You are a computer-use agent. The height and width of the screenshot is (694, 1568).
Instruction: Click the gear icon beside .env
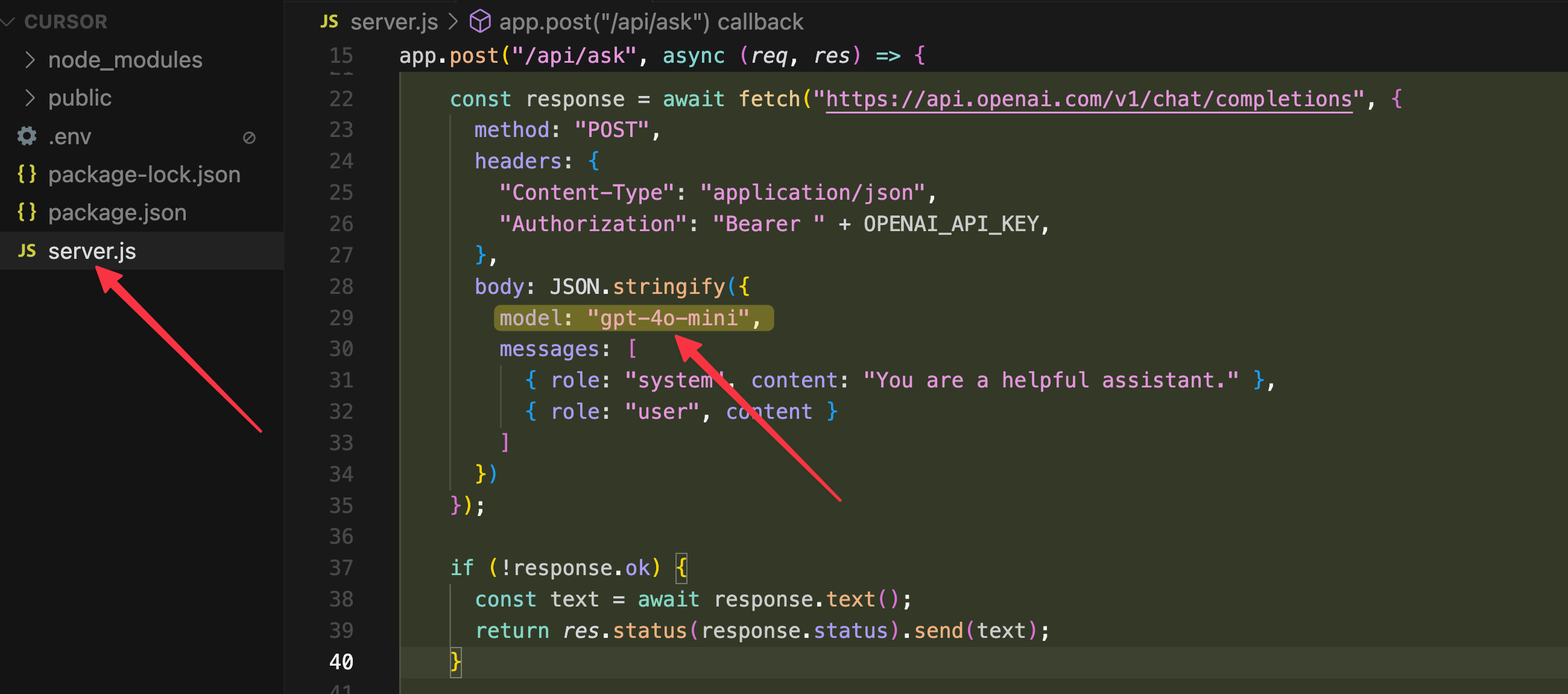coord(27,136)
